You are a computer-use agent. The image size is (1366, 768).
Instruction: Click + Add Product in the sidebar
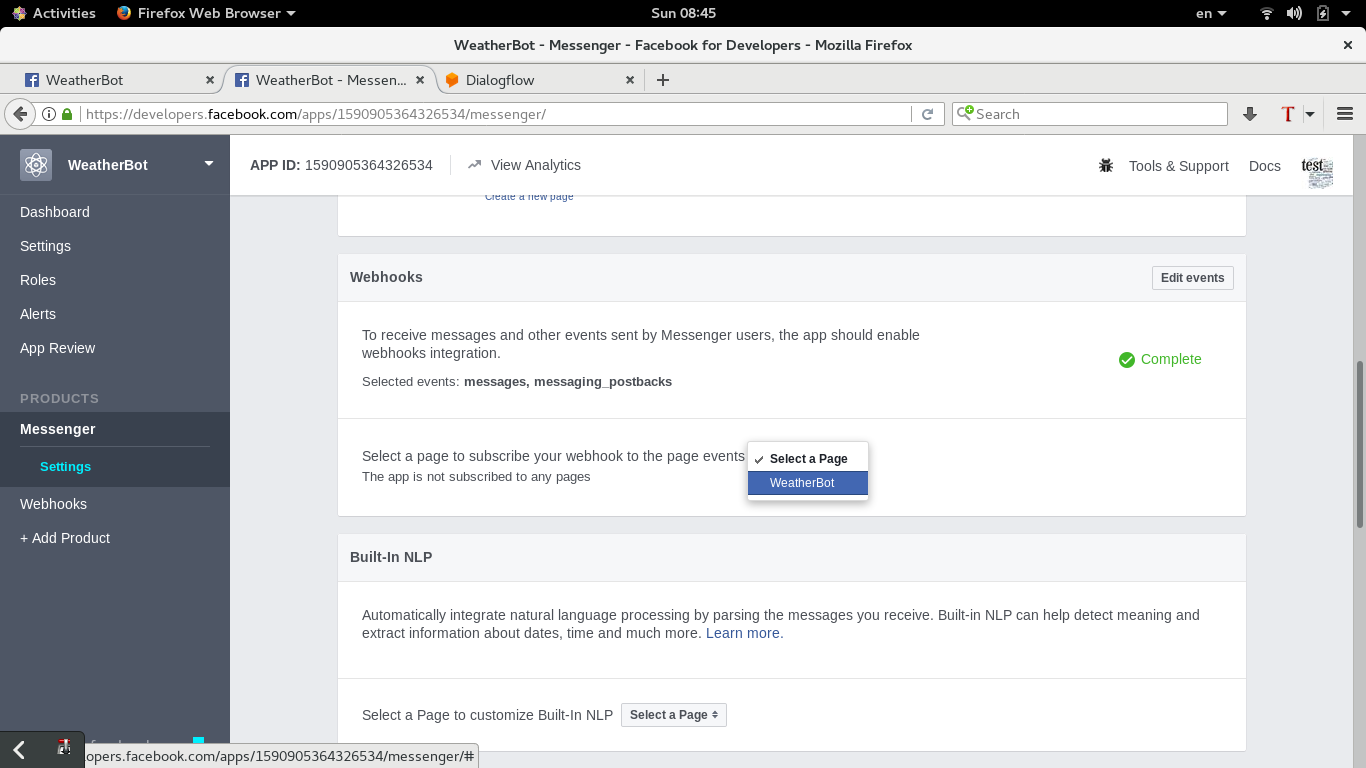(x=65, y=538)
